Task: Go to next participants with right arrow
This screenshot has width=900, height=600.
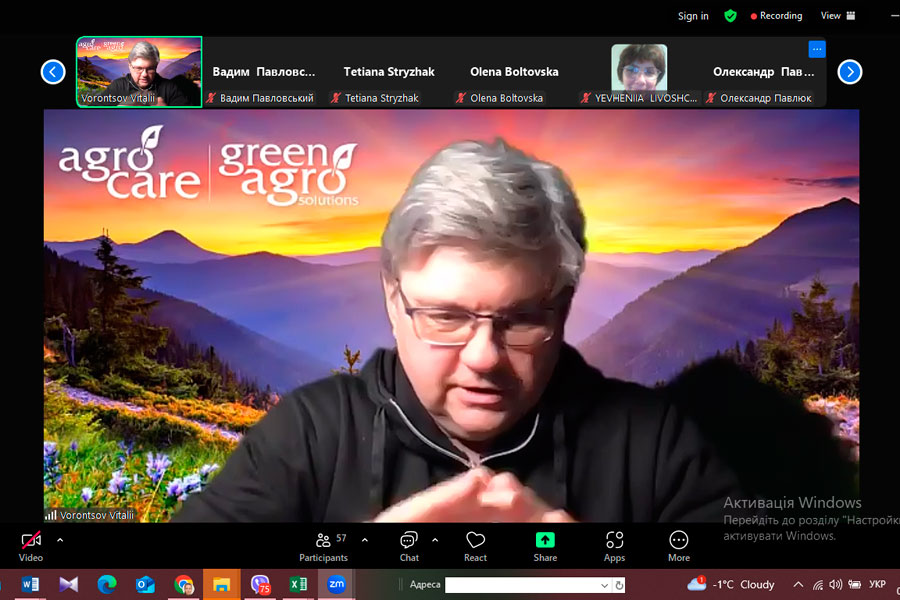Action: pyautogui.click(x=849, y=72)
